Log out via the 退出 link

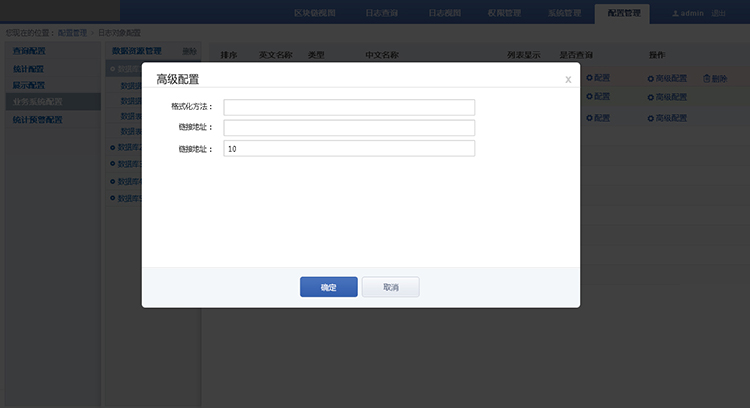click(718, 13)
